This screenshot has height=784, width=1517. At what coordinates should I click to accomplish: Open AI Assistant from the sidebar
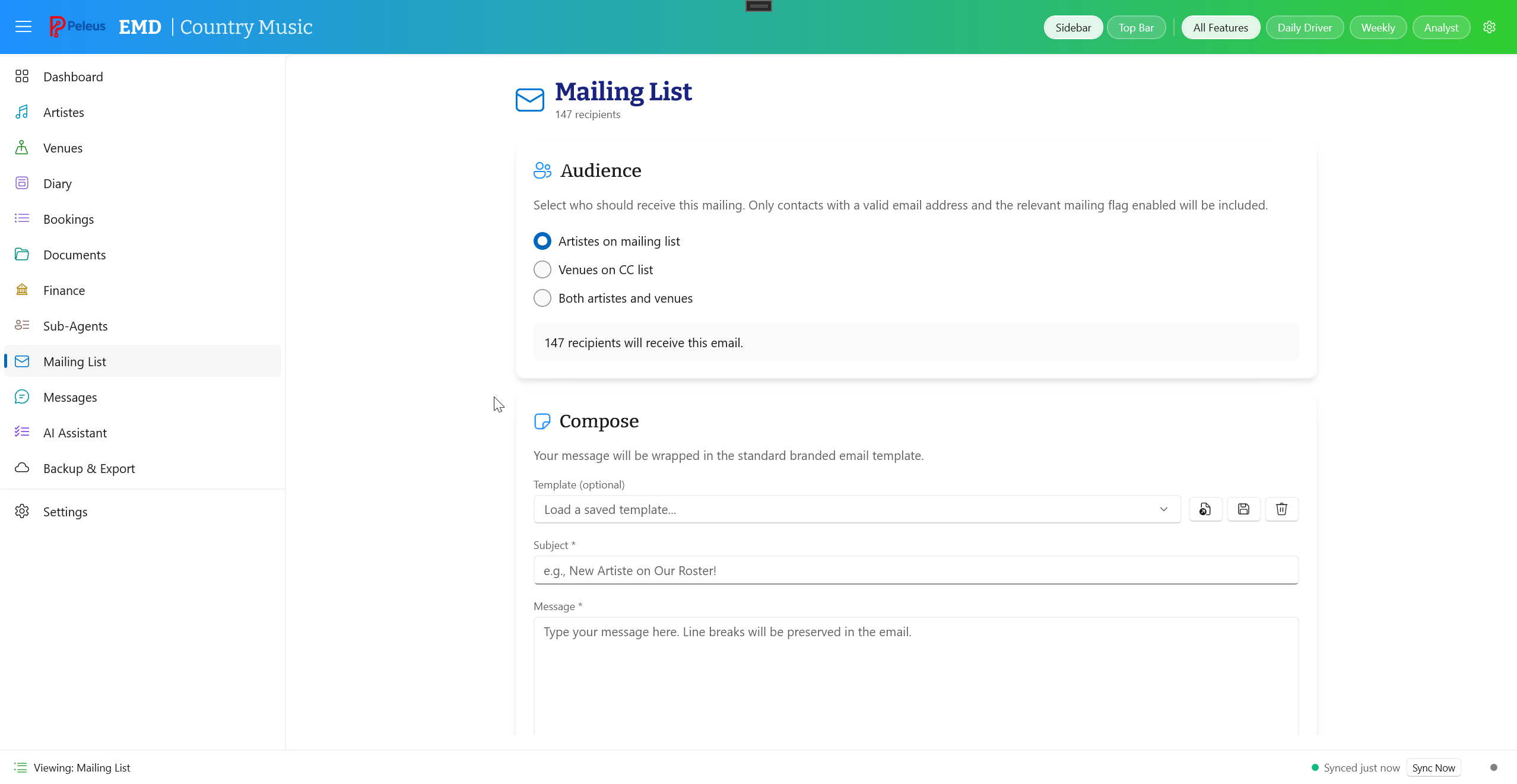pos(75,433)
